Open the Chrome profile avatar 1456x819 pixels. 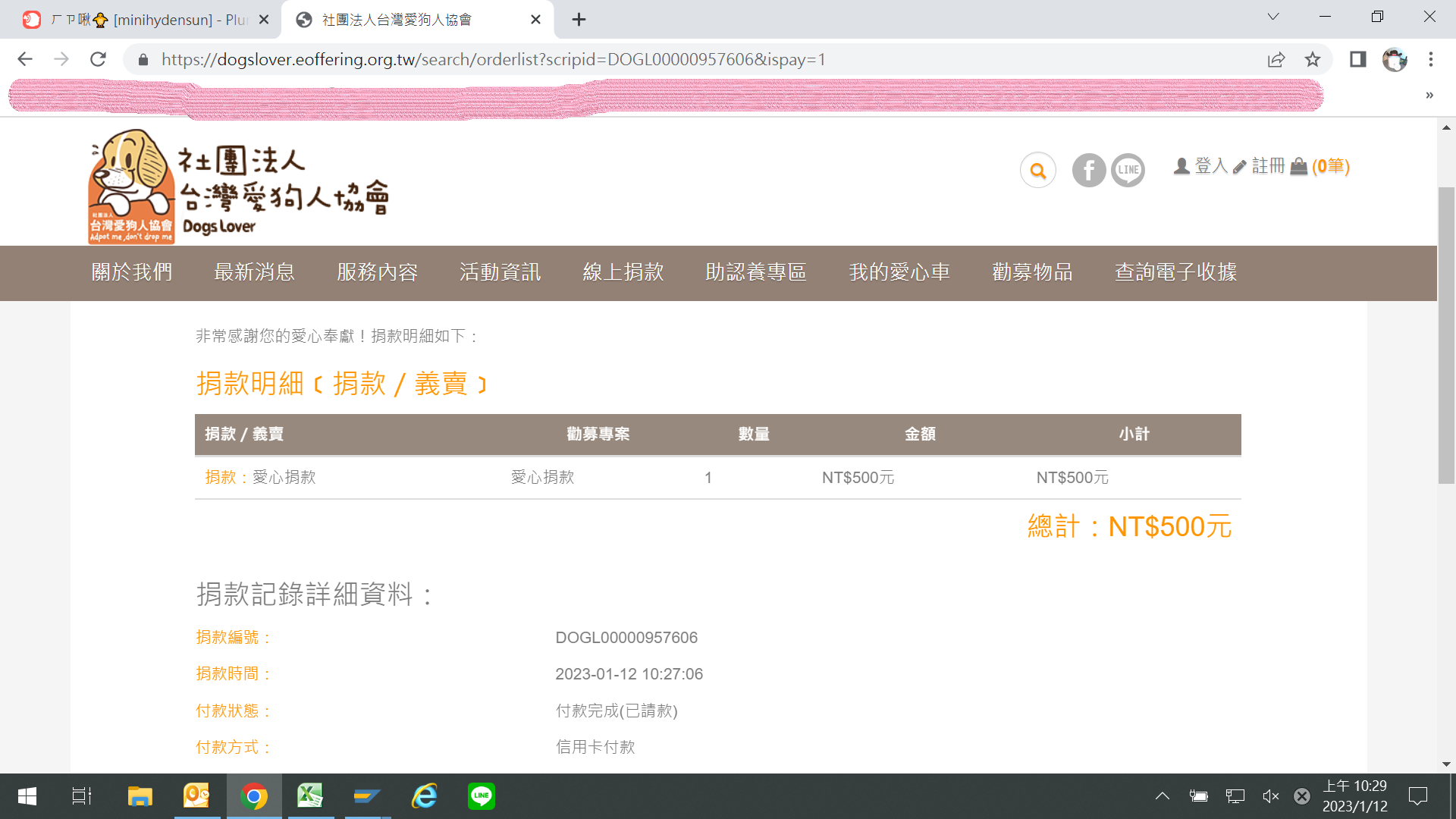[x=1395, y=59]
